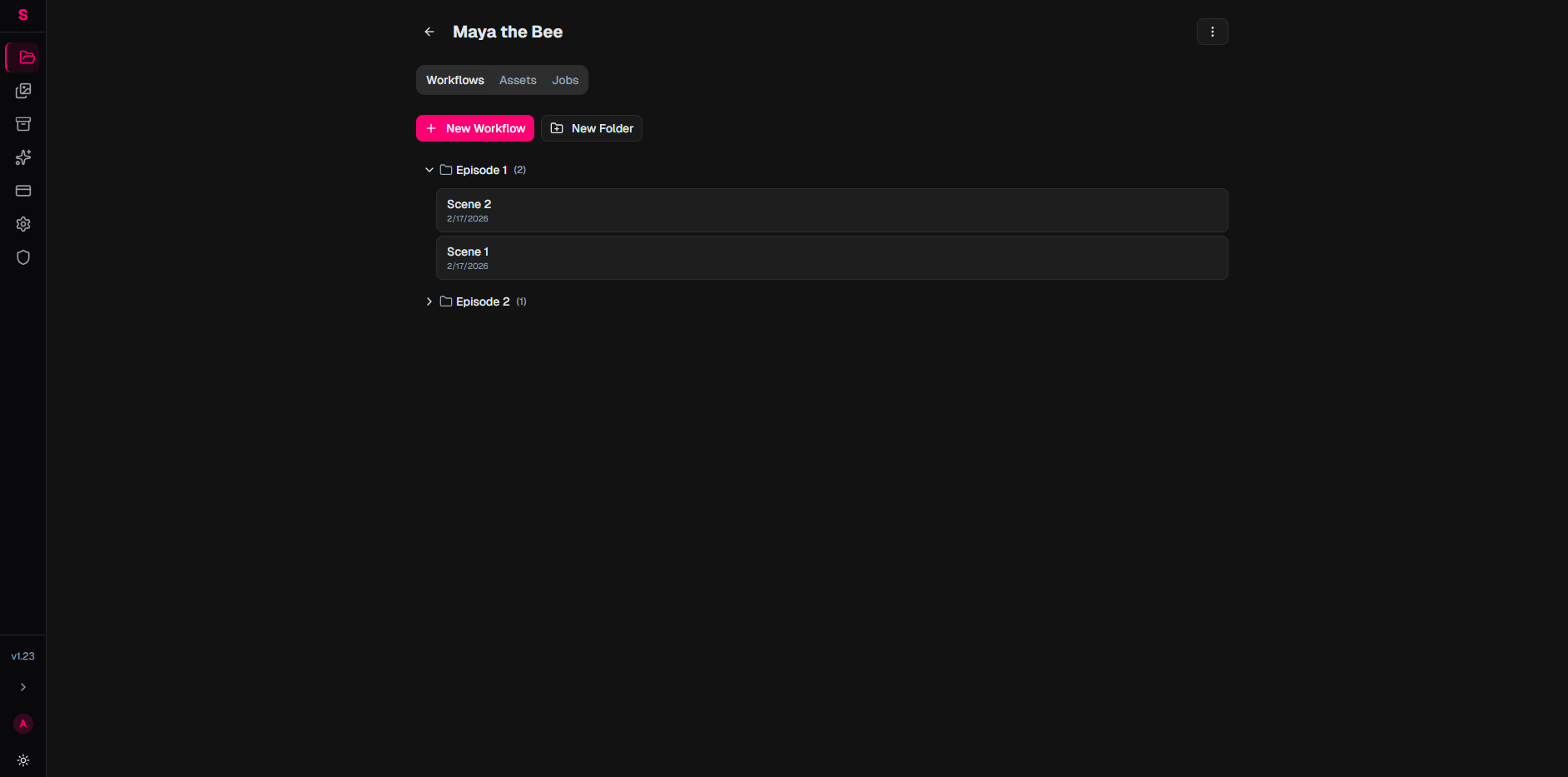Click the archive box sidebar icon

pyautogui.click(x=23, y=124)
